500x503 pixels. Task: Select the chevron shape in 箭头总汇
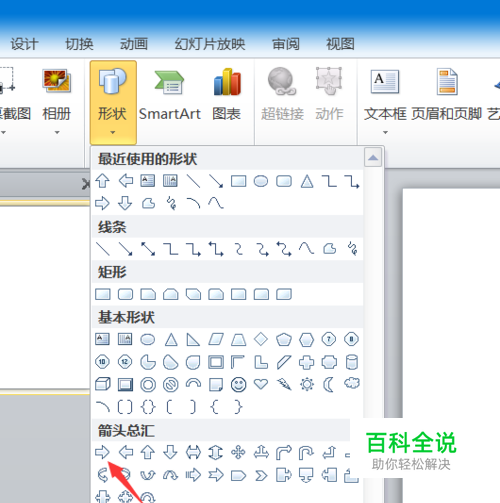(261, 475)
